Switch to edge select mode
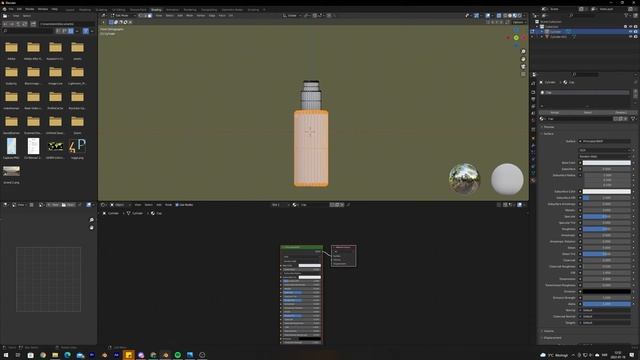The image size is (640, 360). 145,16
